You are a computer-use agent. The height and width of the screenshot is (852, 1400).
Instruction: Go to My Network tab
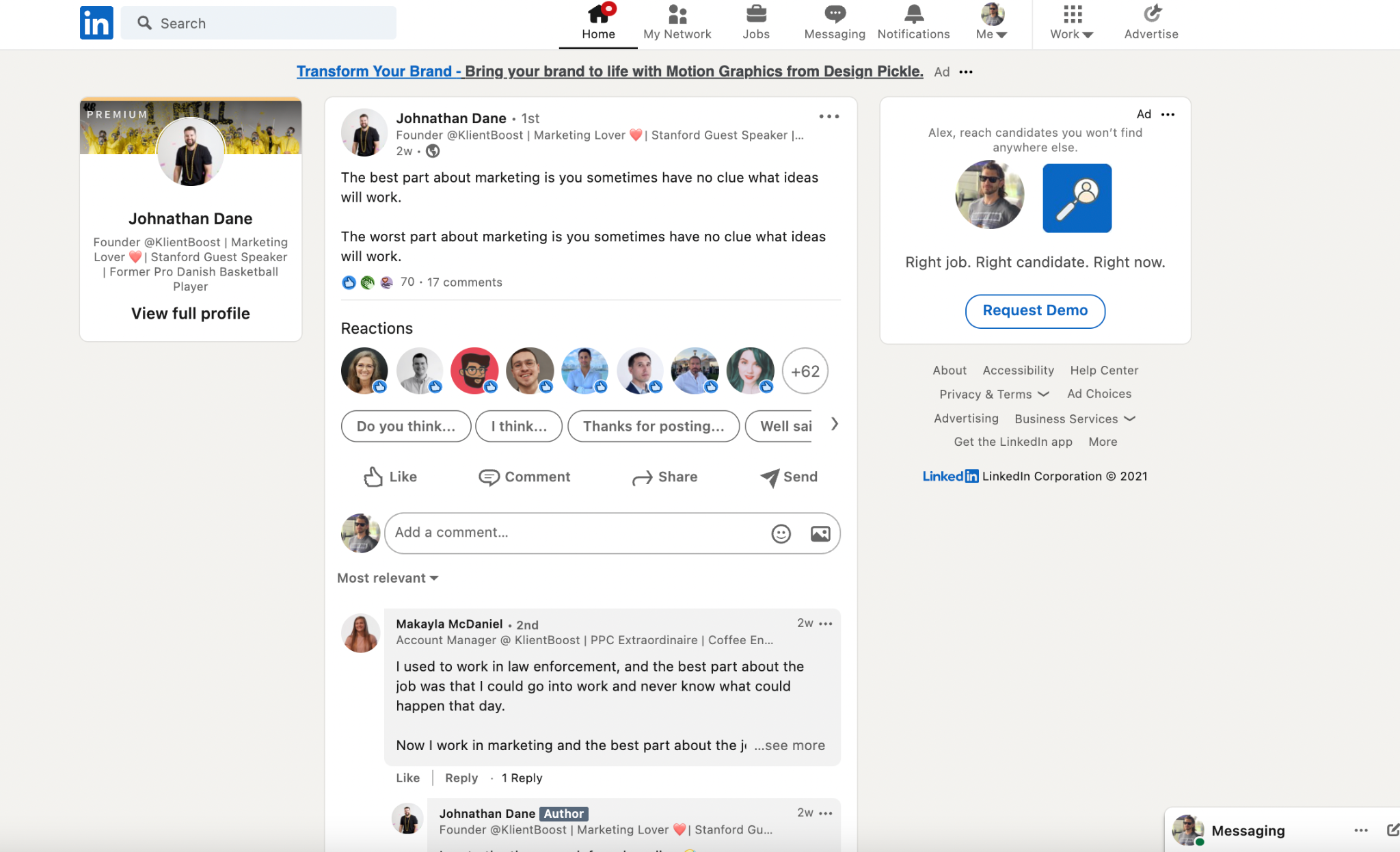tap(677, 23)
